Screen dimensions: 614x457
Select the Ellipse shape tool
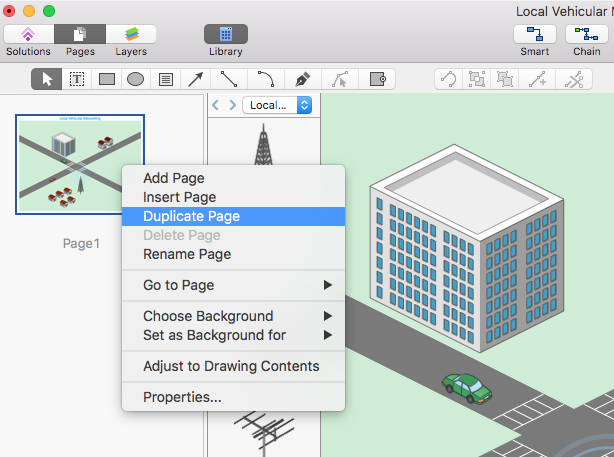[135, 79]
